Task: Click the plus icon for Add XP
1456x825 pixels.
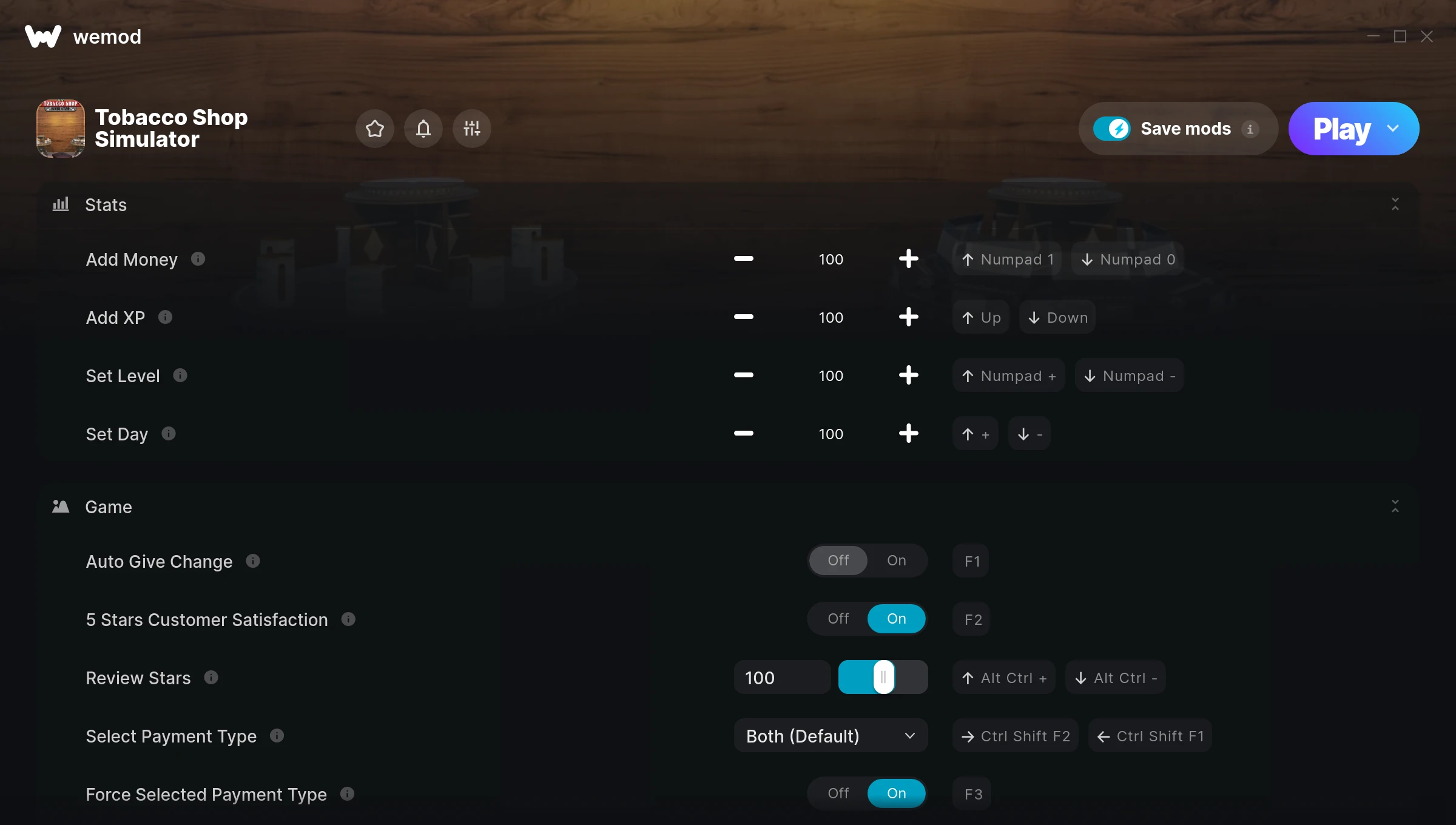Action: point(908,317)
